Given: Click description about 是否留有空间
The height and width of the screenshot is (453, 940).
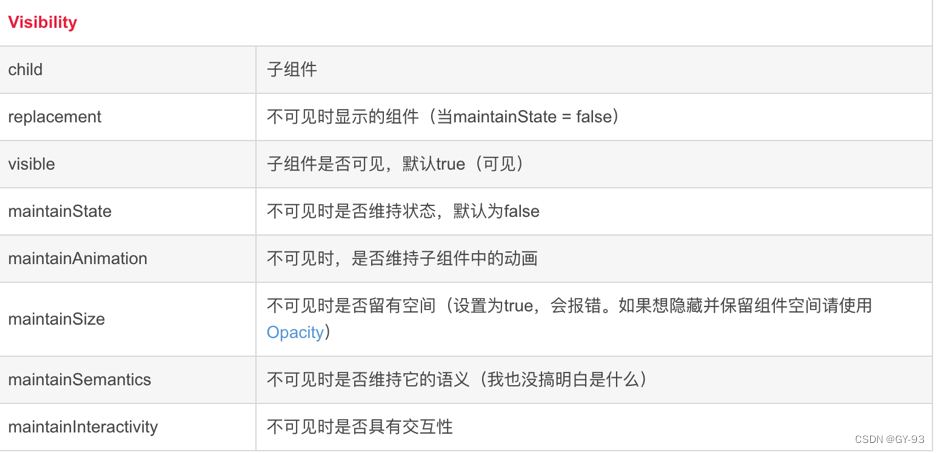Looking at the screenshot, I should [568, 319].
